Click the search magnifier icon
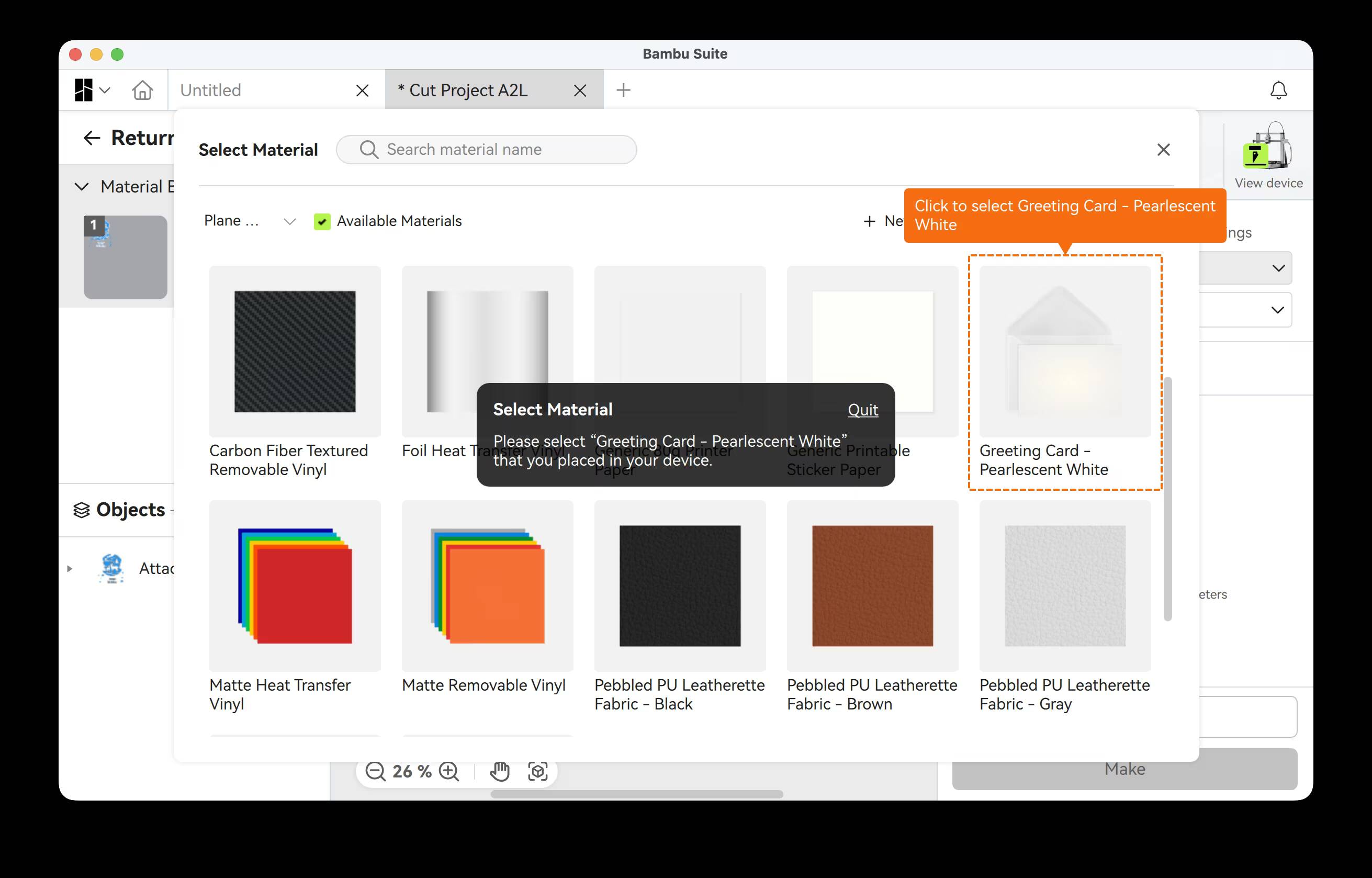This screenshot has height=878, width=1372. point(369,149)
